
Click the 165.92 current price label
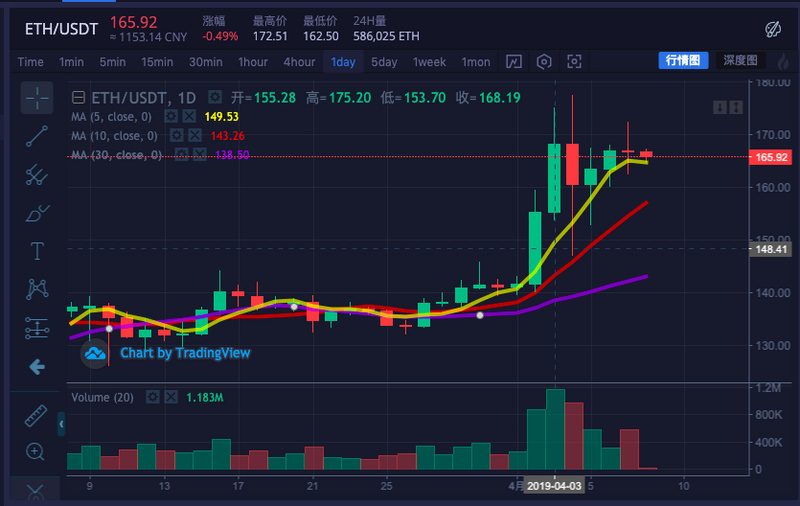point(771,157)
